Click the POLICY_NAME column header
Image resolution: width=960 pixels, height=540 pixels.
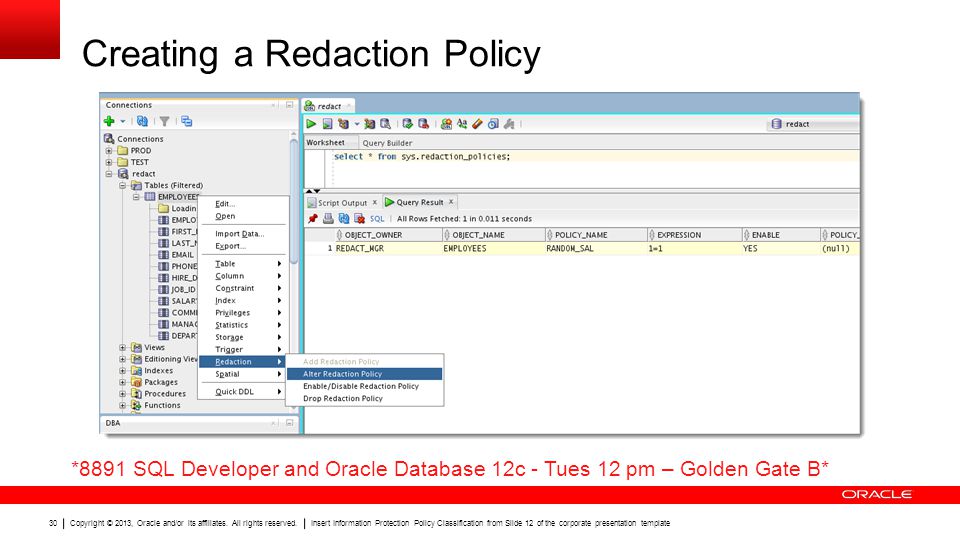point(596,235)
